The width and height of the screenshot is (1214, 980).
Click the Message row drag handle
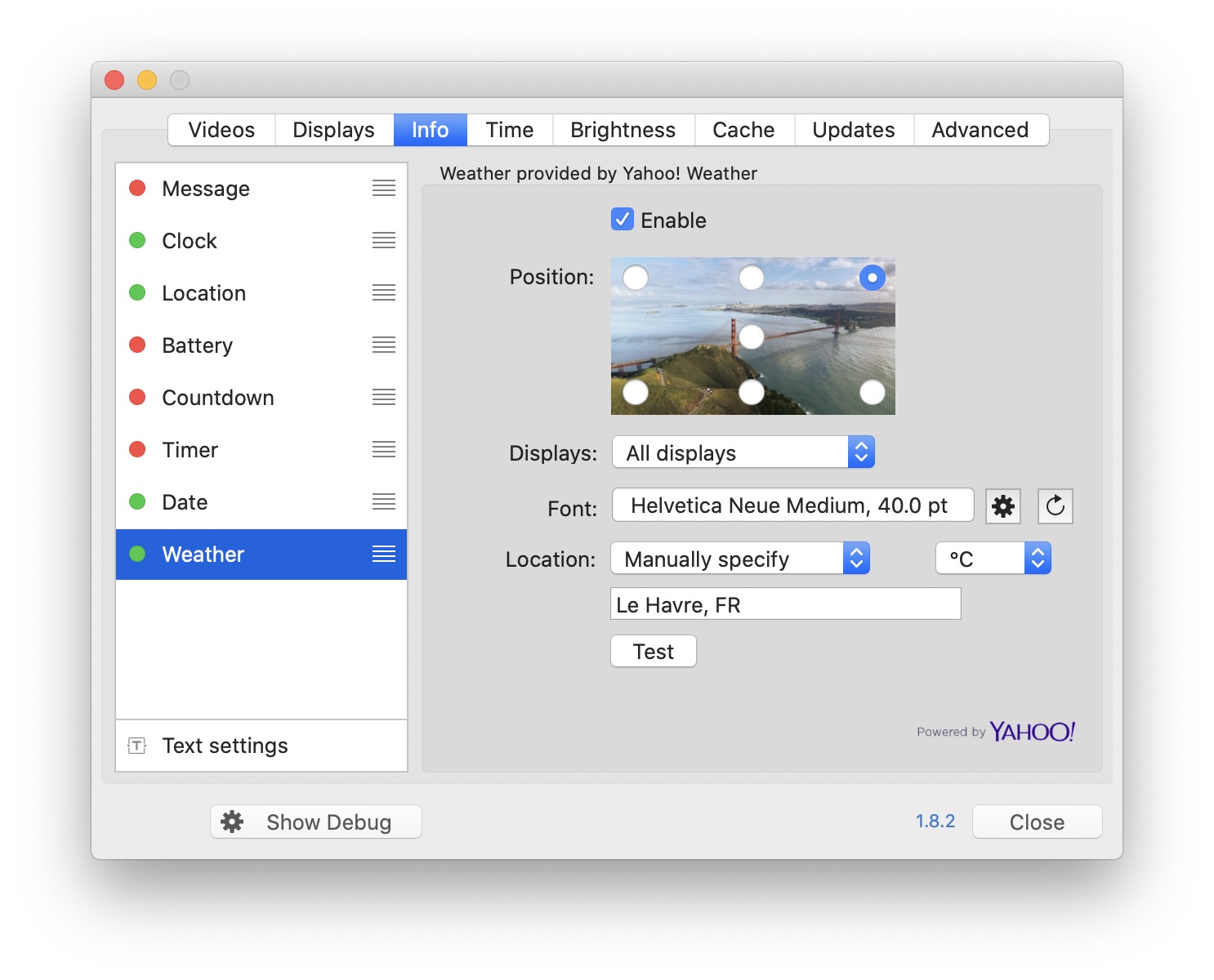[384, 189]
